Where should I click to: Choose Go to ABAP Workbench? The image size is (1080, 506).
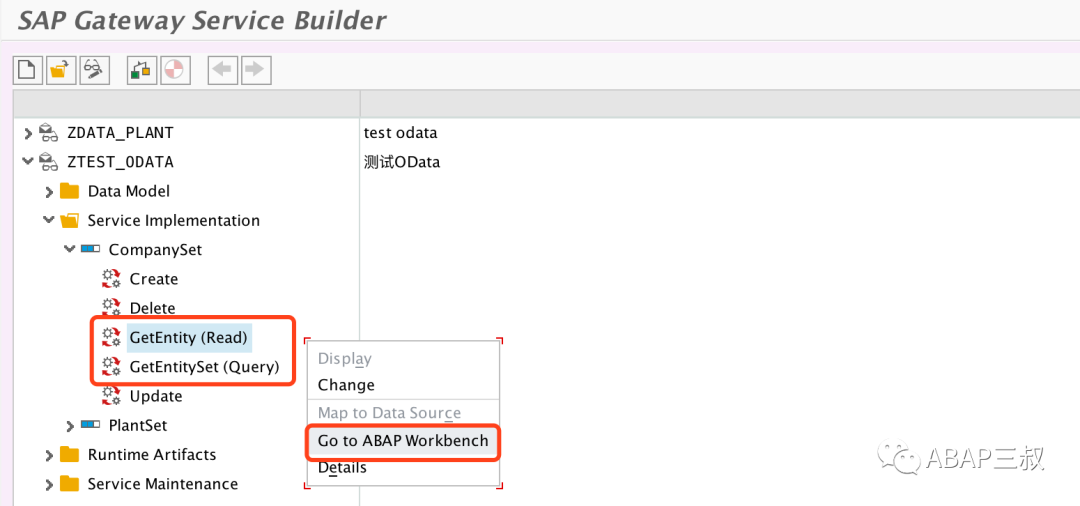[x=403, y=441]
